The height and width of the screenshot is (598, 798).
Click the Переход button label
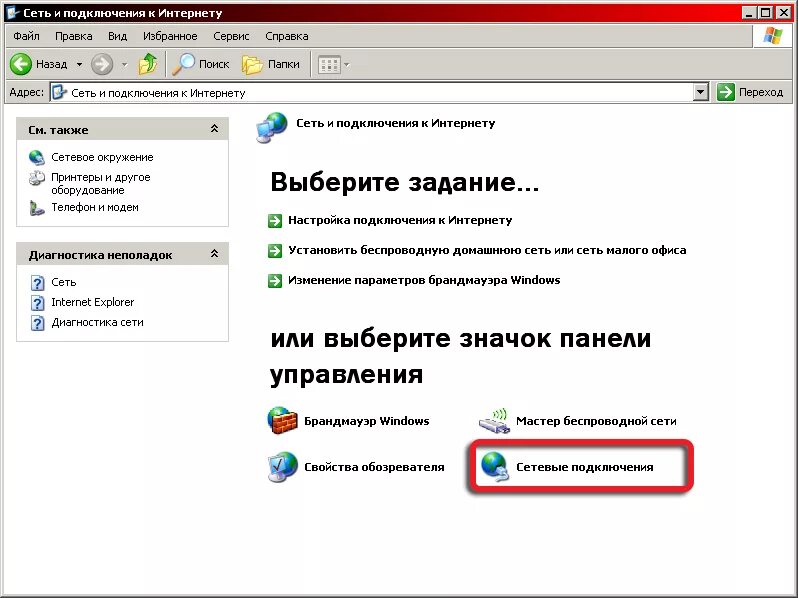tap(761, 92)
